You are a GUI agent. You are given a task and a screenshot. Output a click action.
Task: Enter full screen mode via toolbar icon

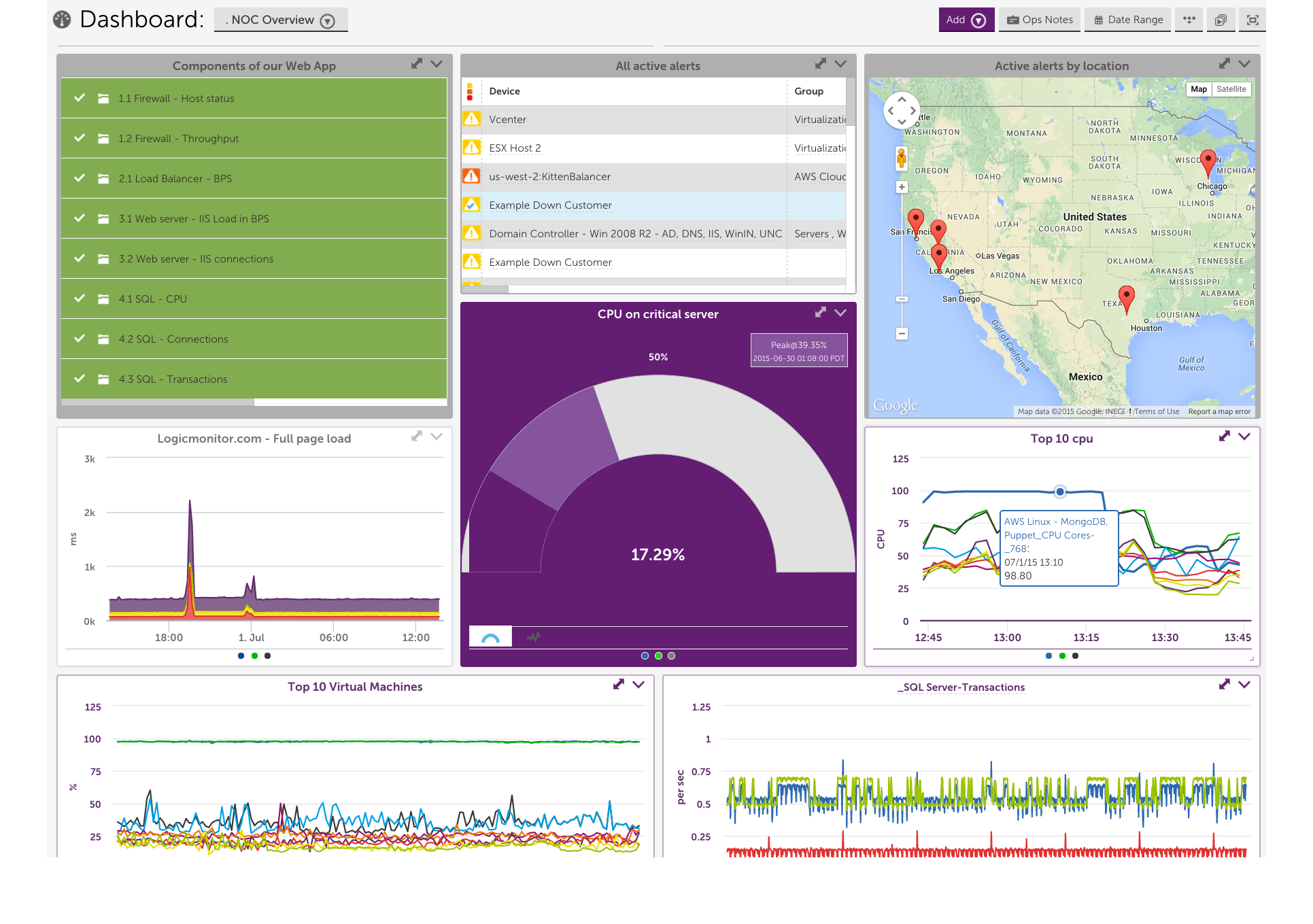pyautogui.click(x=1252, y=20)
